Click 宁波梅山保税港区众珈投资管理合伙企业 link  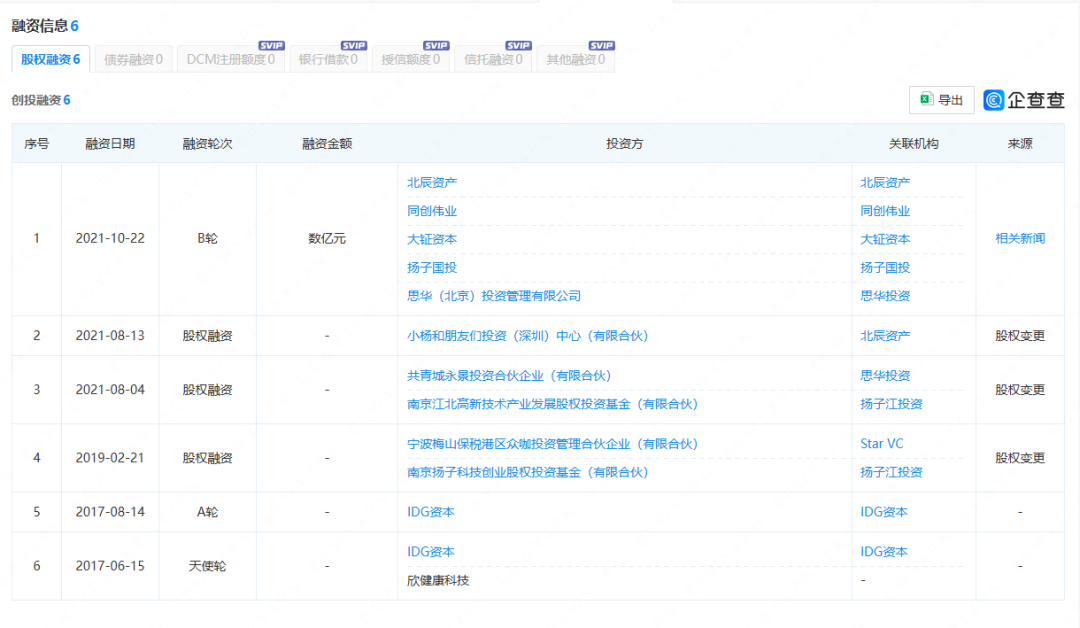point(552,444)
